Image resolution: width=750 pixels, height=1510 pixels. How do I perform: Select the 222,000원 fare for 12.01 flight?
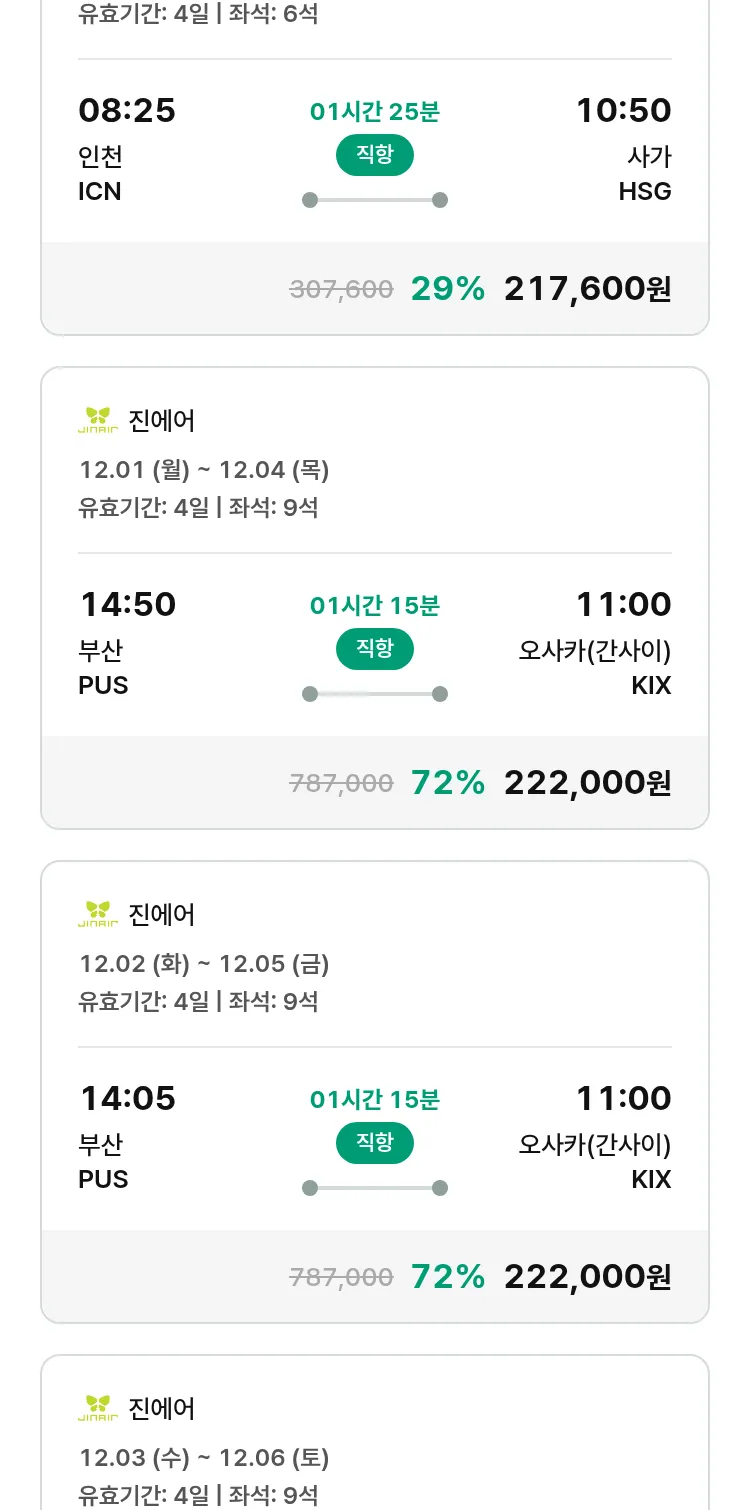tap(587, 783)
